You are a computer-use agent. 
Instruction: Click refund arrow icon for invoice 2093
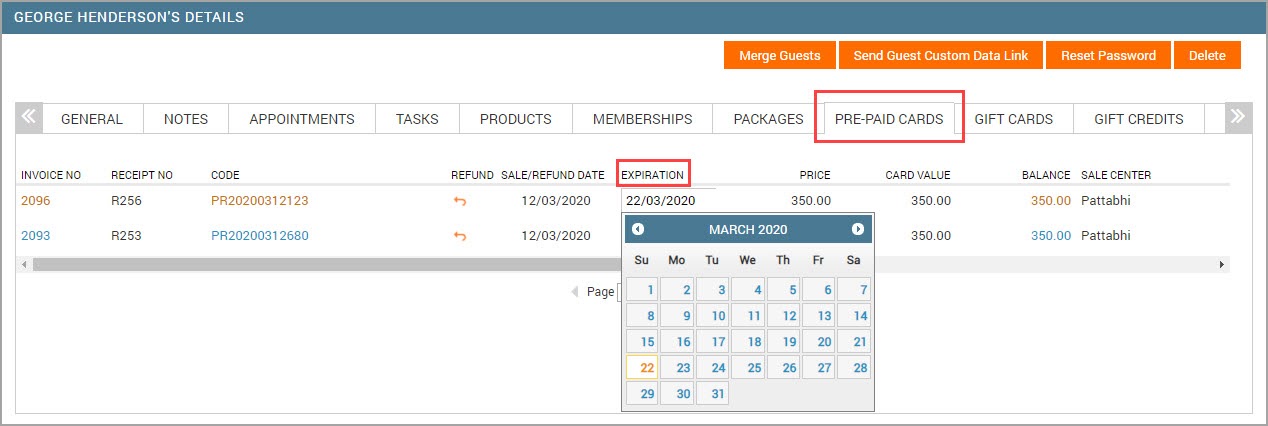click(x=460, y=236)
